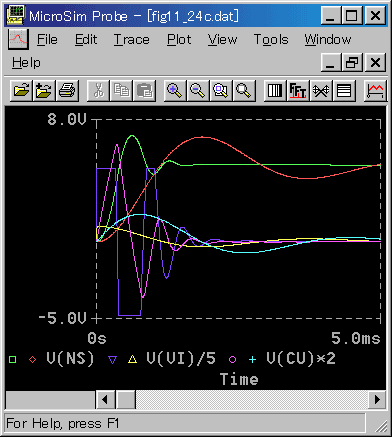Image resolution: width=392 pixels, height=437 pixels.
Task: Click the Zoom Out magnifier icon
Action: coord(198,90)
